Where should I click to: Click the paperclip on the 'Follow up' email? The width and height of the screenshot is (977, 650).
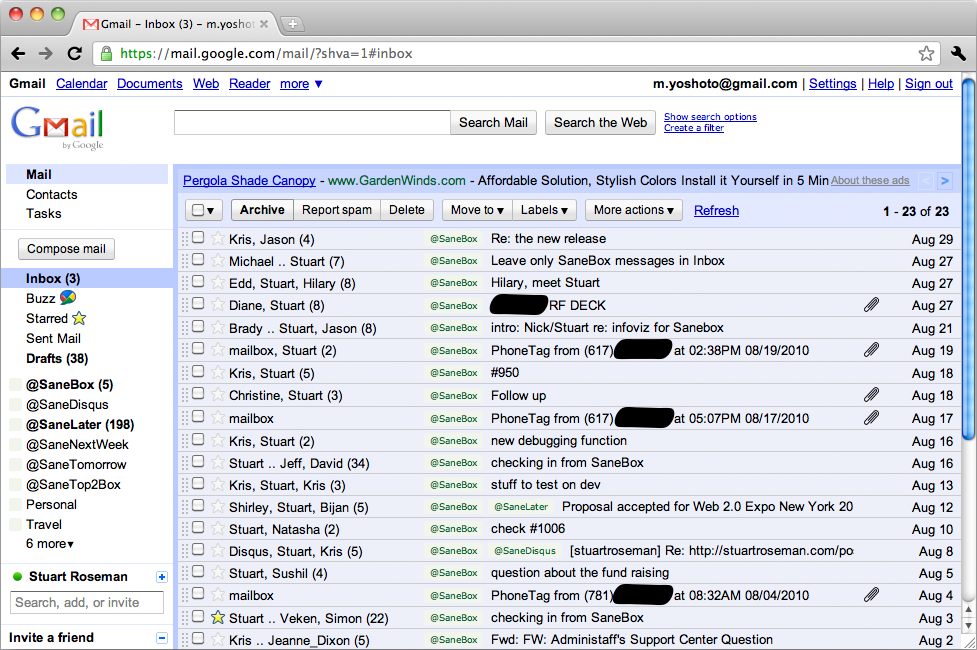click(x=871, y=394)
